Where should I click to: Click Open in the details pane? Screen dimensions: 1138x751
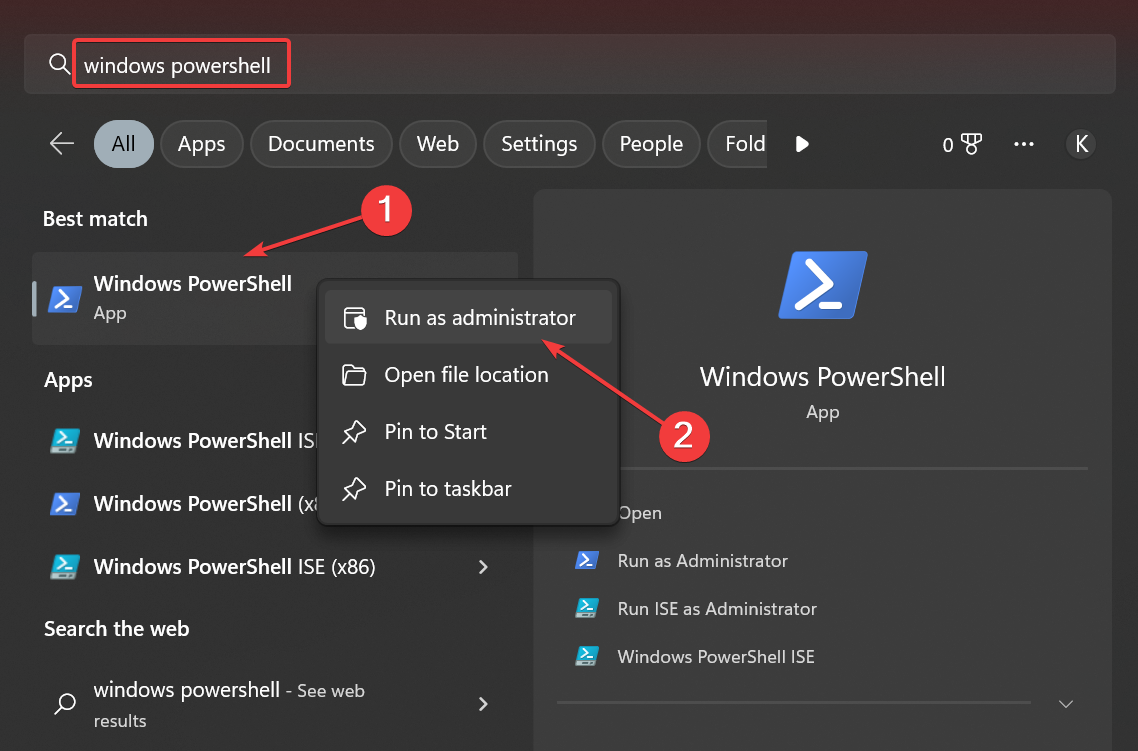639,513
